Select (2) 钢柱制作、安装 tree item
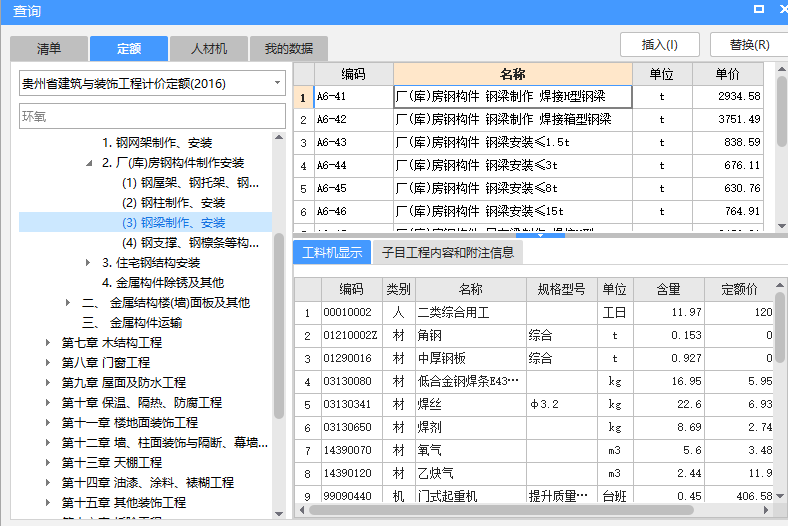This screenshot has width=788, height=526. click(173, 203)
